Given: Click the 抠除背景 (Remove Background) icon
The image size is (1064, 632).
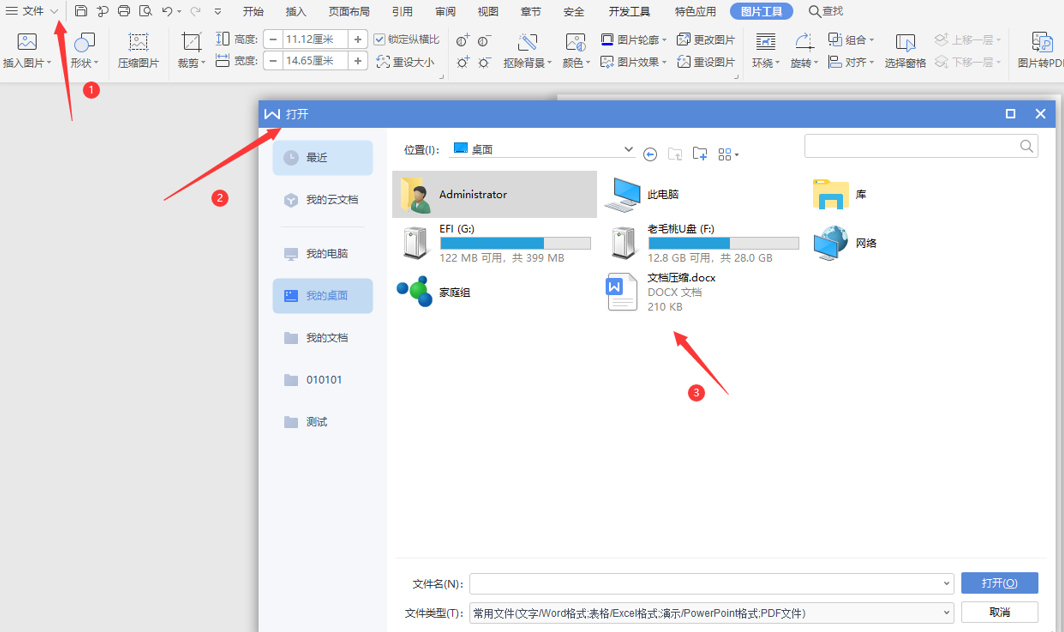Looking at the screenshot, I should coord(527,42).
